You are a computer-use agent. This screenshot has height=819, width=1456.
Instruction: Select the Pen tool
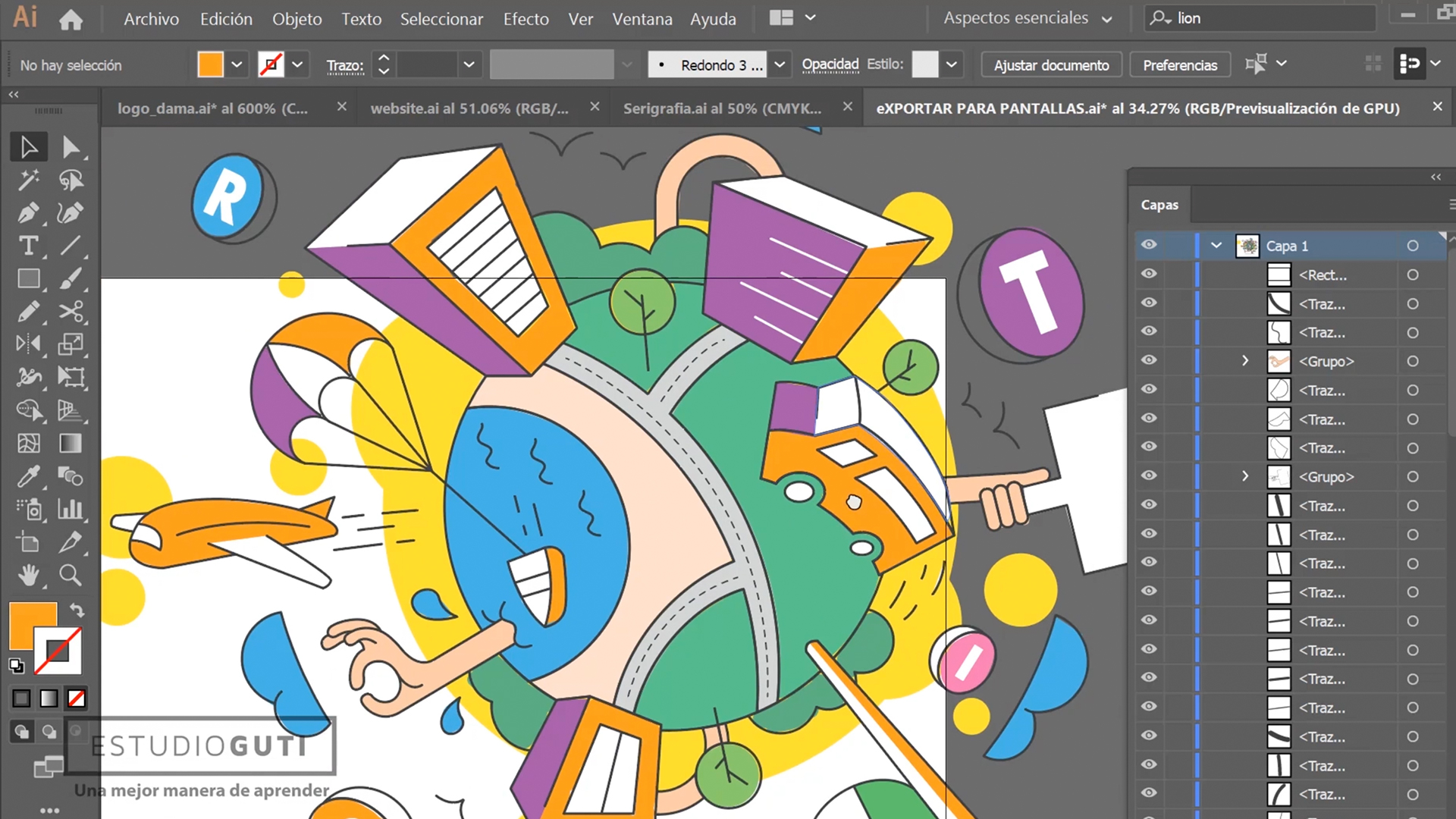point(29,213)
